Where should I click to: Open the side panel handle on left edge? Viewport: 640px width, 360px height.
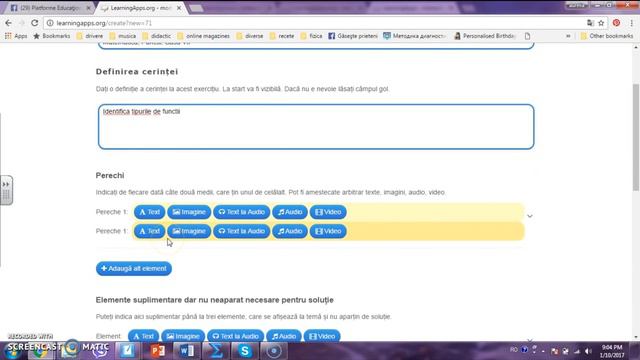tap(6, 190)
